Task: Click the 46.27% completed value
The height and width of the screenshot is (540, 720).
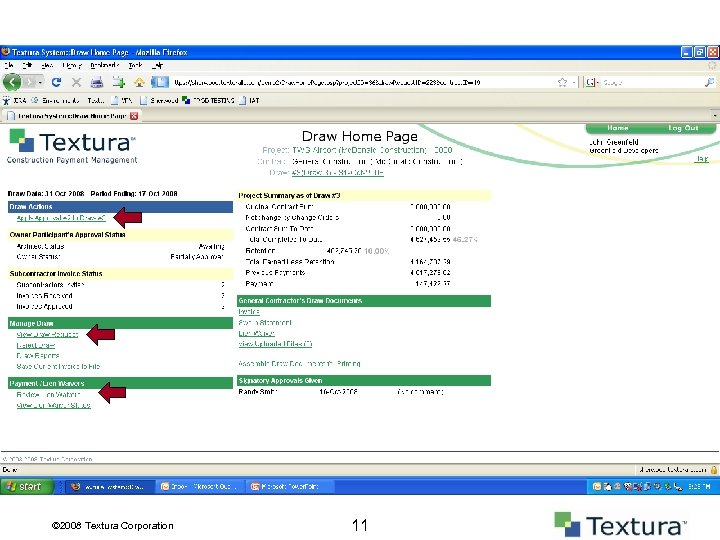Action: tap(465, 240)
